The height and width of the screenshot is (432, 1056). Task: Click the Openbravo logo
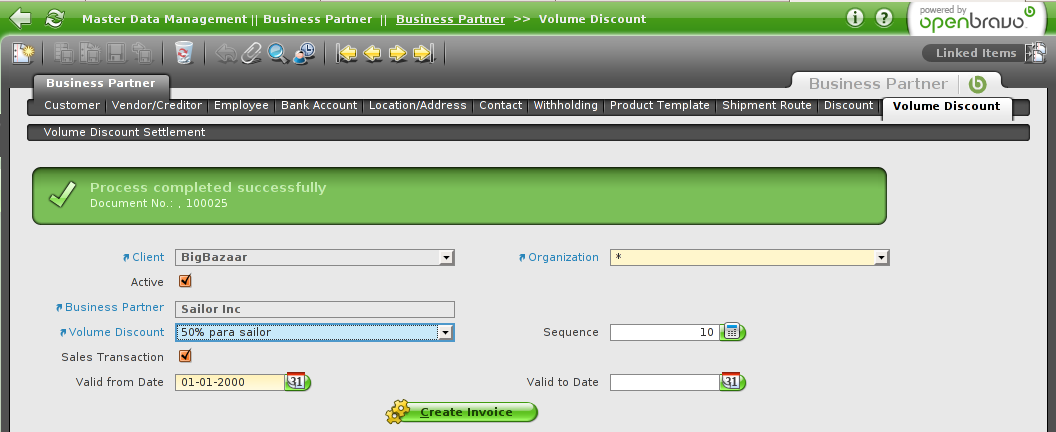pos(976,20)
